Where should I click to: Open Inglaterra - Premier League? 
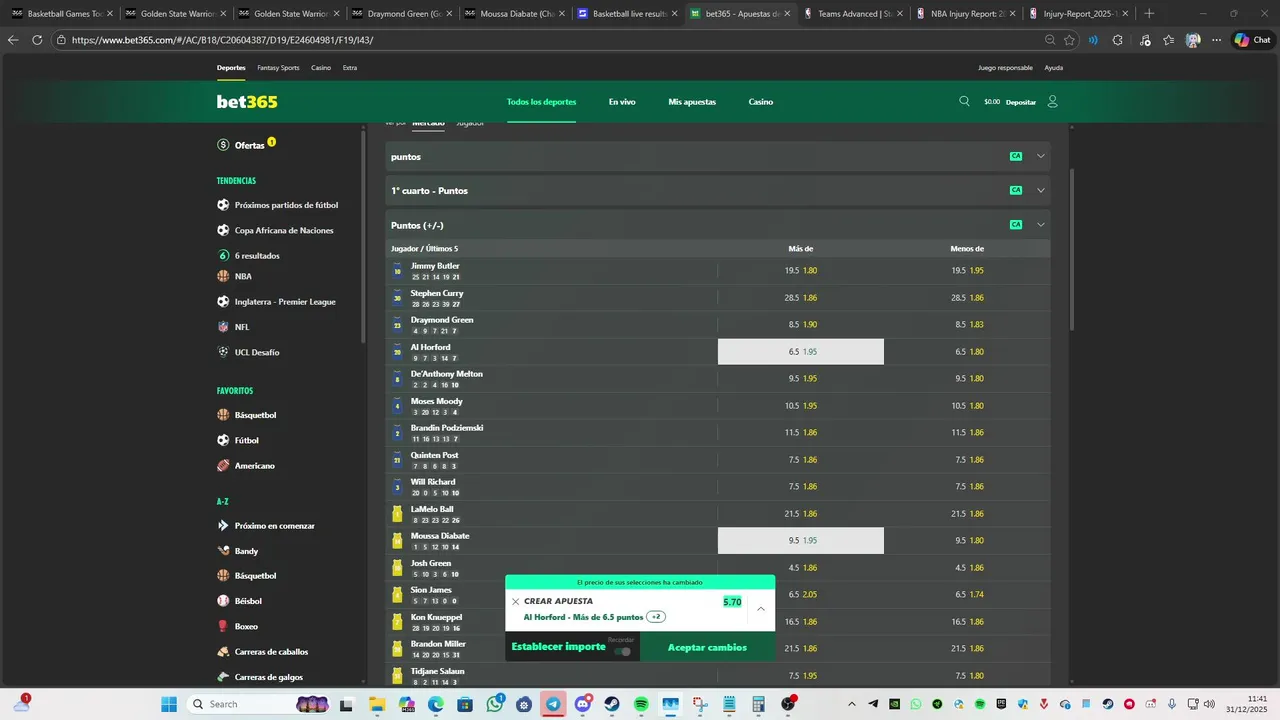[x=276, y=302]
